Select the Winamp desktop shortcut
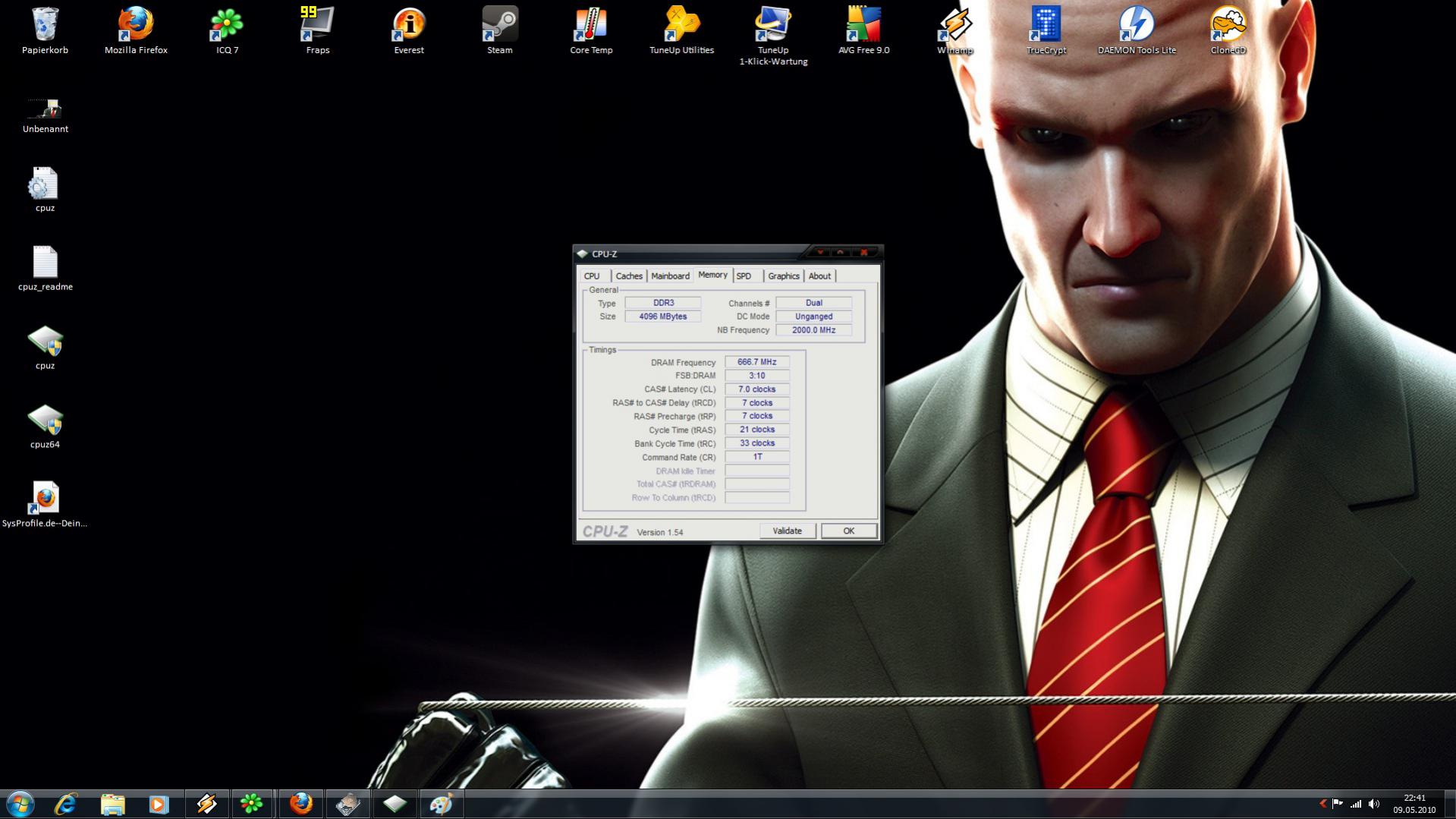Image resolution: width=1456 pixels, height=819 pixels. 954,30
